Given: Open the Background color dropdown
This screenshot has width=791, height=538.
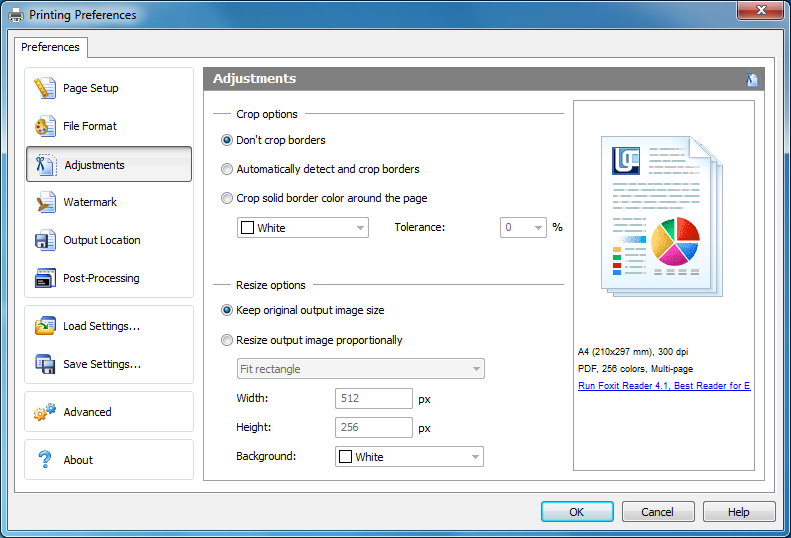Looking at the screenshot, I should [x=409, y=457].
